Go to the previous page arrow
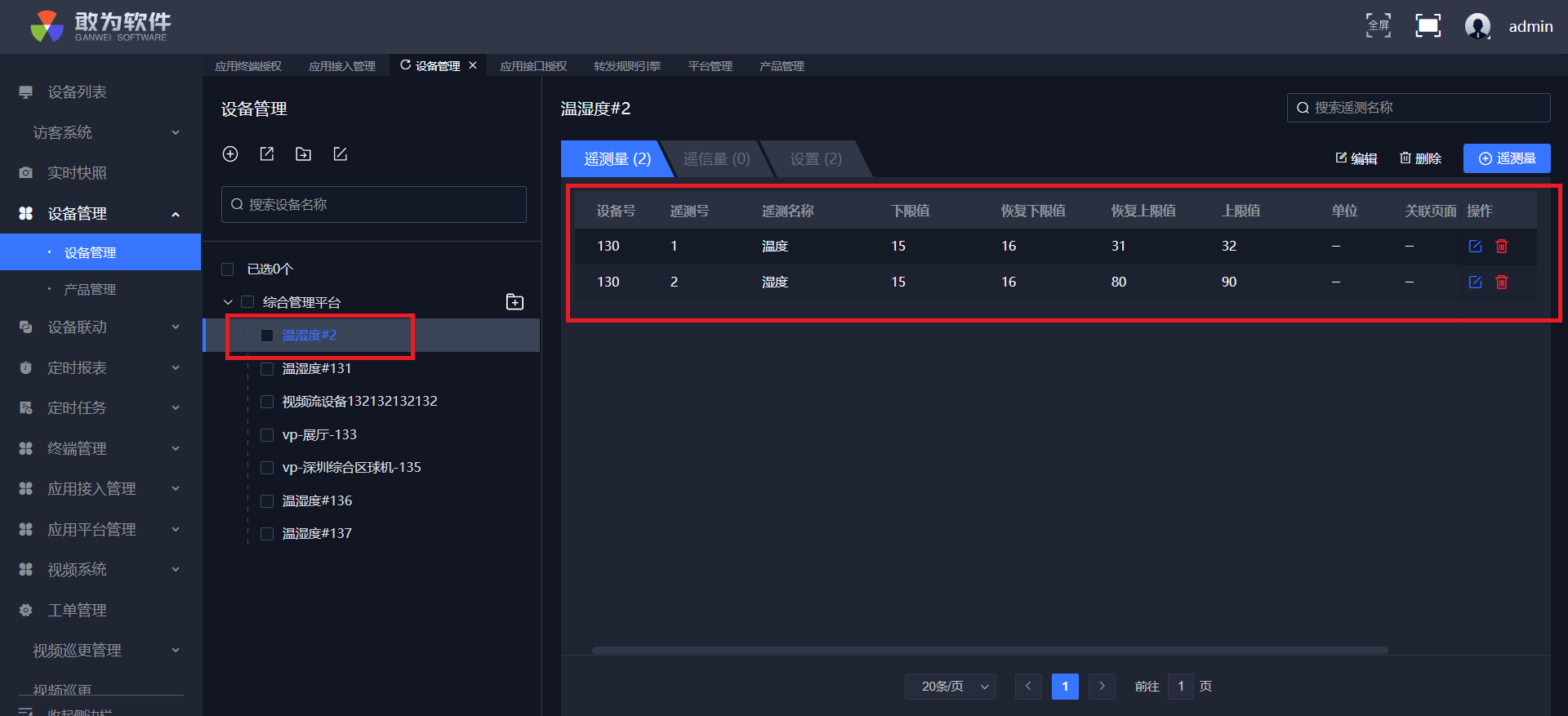 pyautogui.click(x=1028, y=687)
